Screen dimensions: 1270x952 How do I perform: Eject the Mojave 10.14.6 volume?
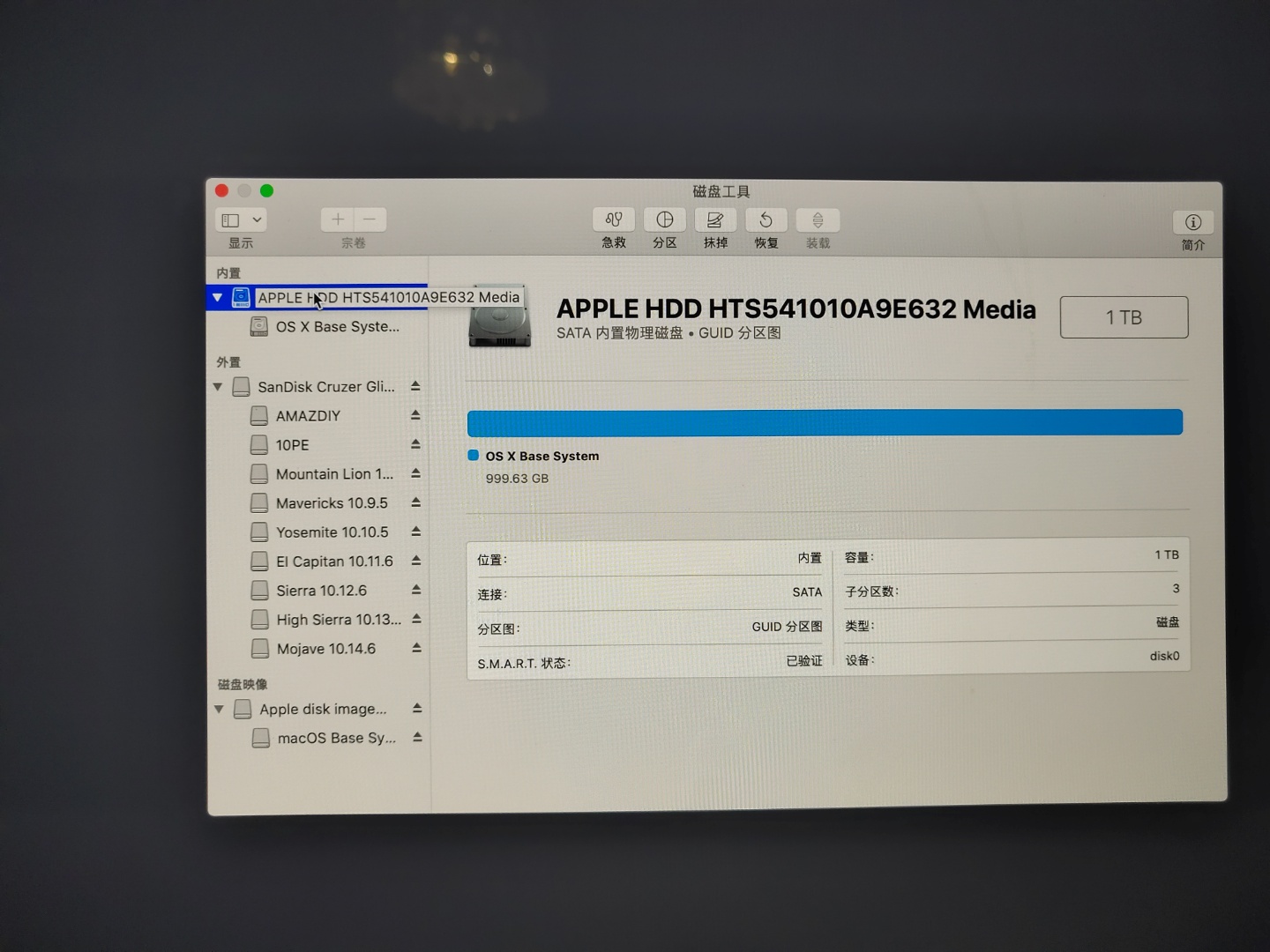(x=416, y=648)
